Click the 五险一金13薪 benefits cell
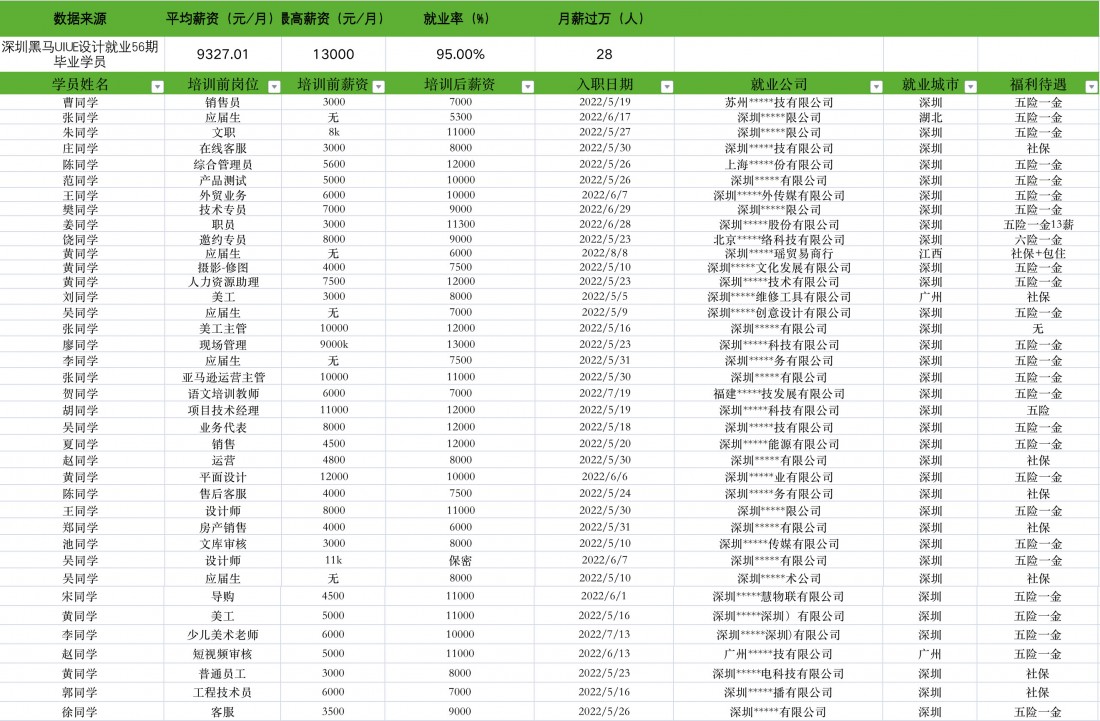The width and height of the screenshot is (1100, 721). click(x=1038, y=225)
